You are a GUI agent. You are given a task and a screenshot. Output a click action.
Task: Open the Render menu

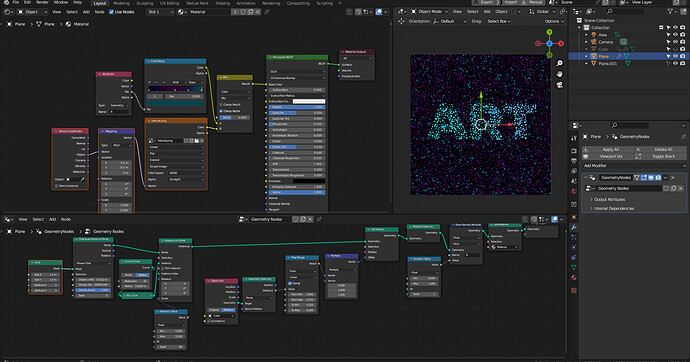point(42,3)
